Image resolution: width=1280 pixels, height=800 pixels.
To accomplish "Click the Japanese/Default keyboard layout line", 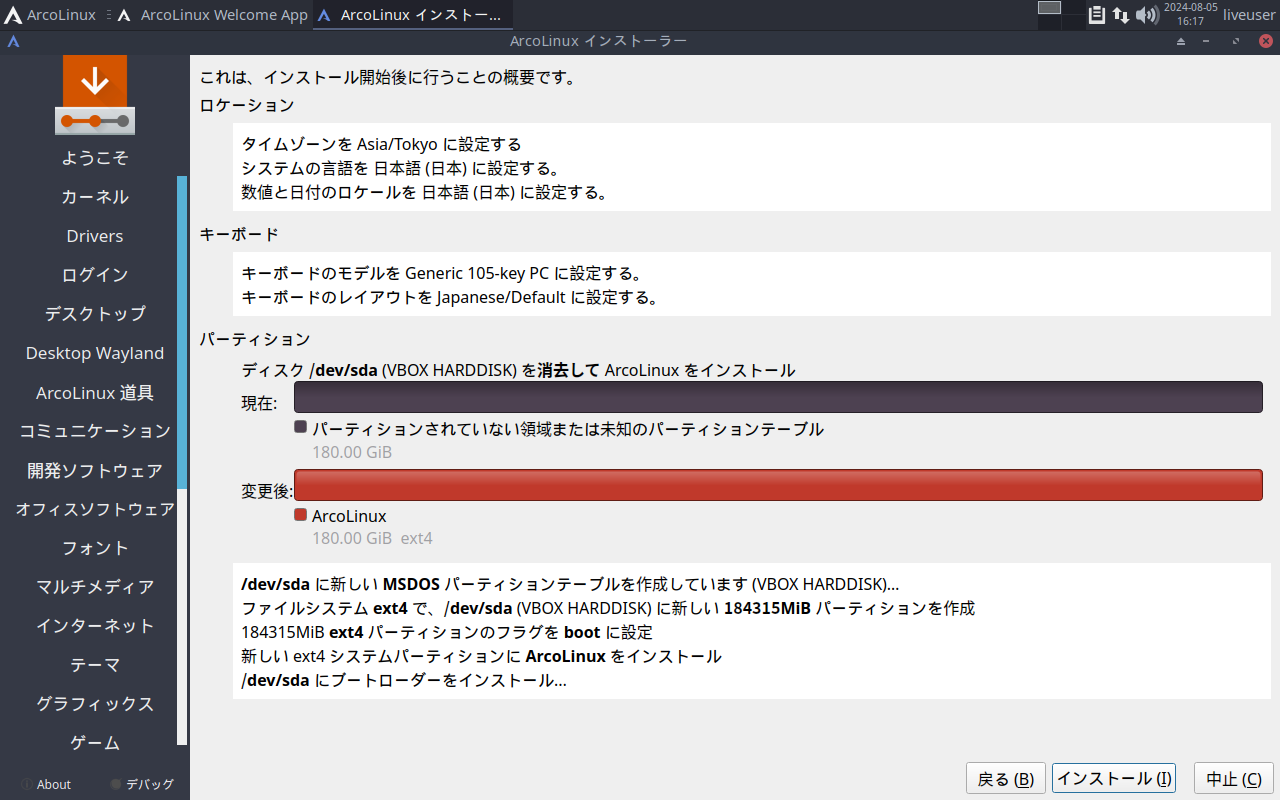I will pyautogui.click(x=450, y=297).
